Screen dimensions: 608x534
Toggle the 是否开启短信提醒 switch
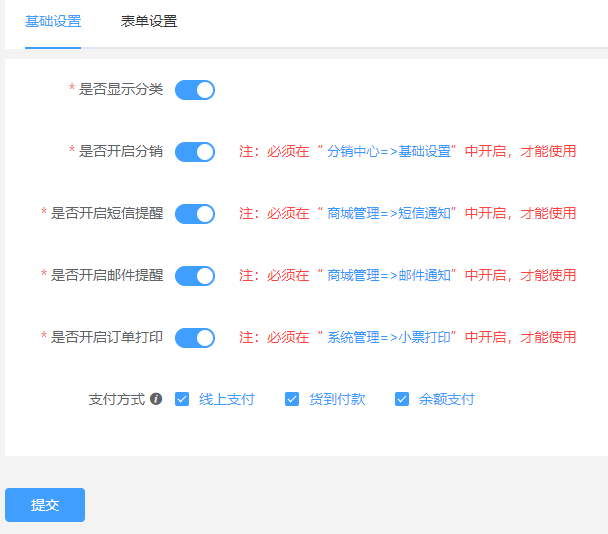[195, 214]
